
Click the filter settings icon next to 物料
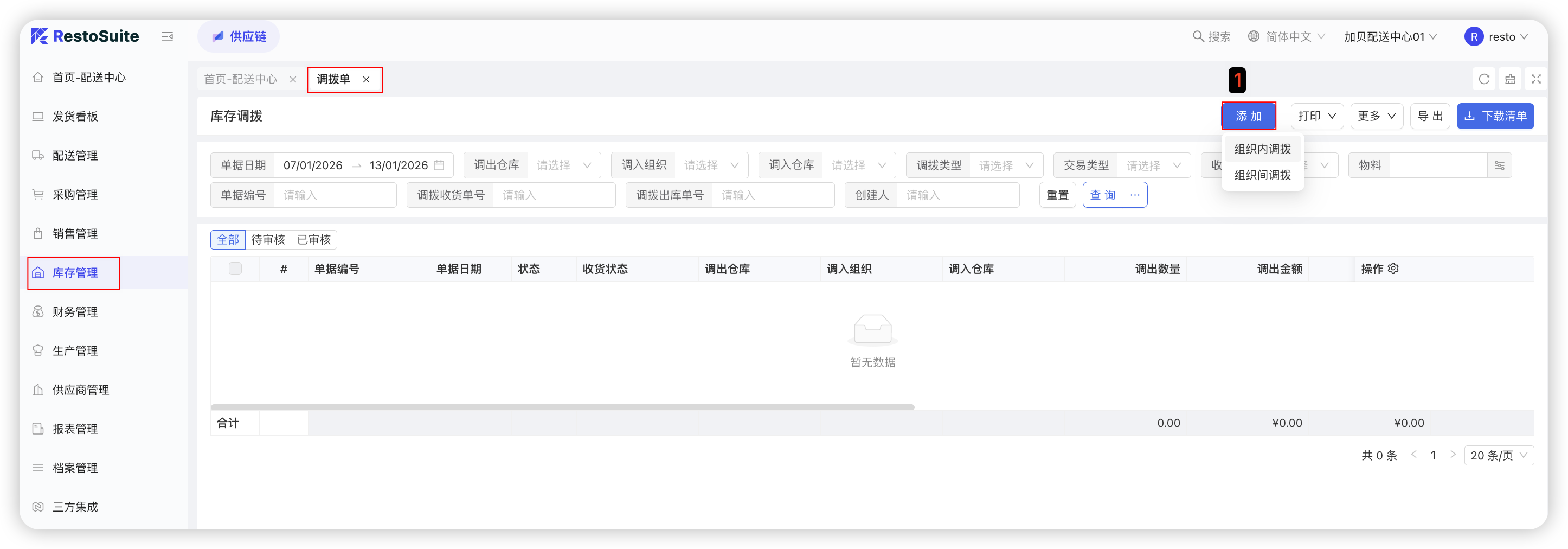click(x=1499, y=166)
